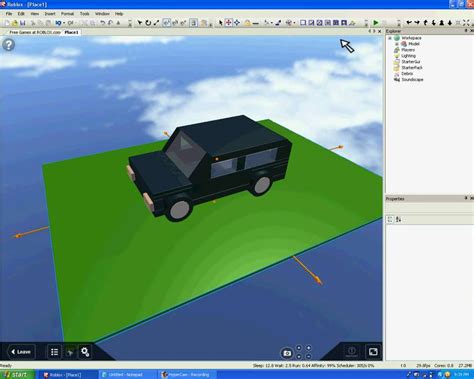Select Lighting in Explorer
Viewport: 474px width, 379px height.
(408, 56)
